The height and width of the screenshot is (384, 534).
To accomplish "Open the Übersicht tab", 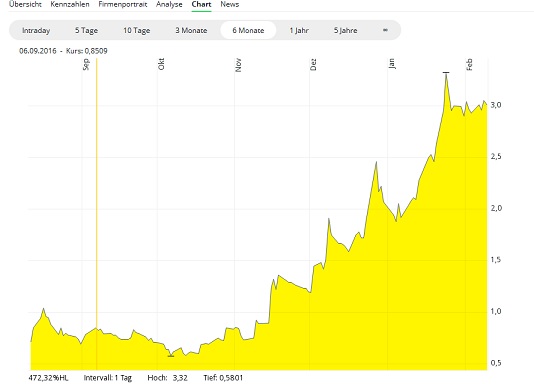I will [25, 4].
